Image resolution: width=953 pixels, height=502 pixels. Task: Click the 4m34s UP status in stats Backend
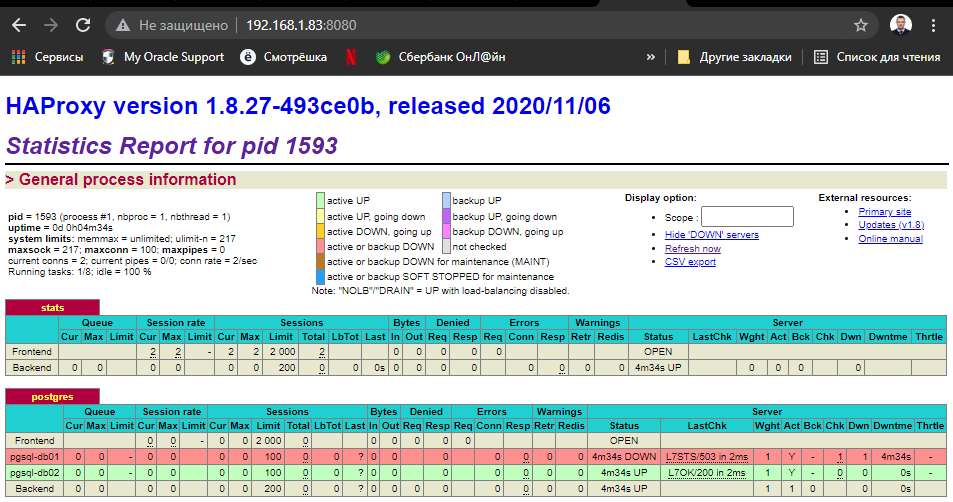[658, 368]
